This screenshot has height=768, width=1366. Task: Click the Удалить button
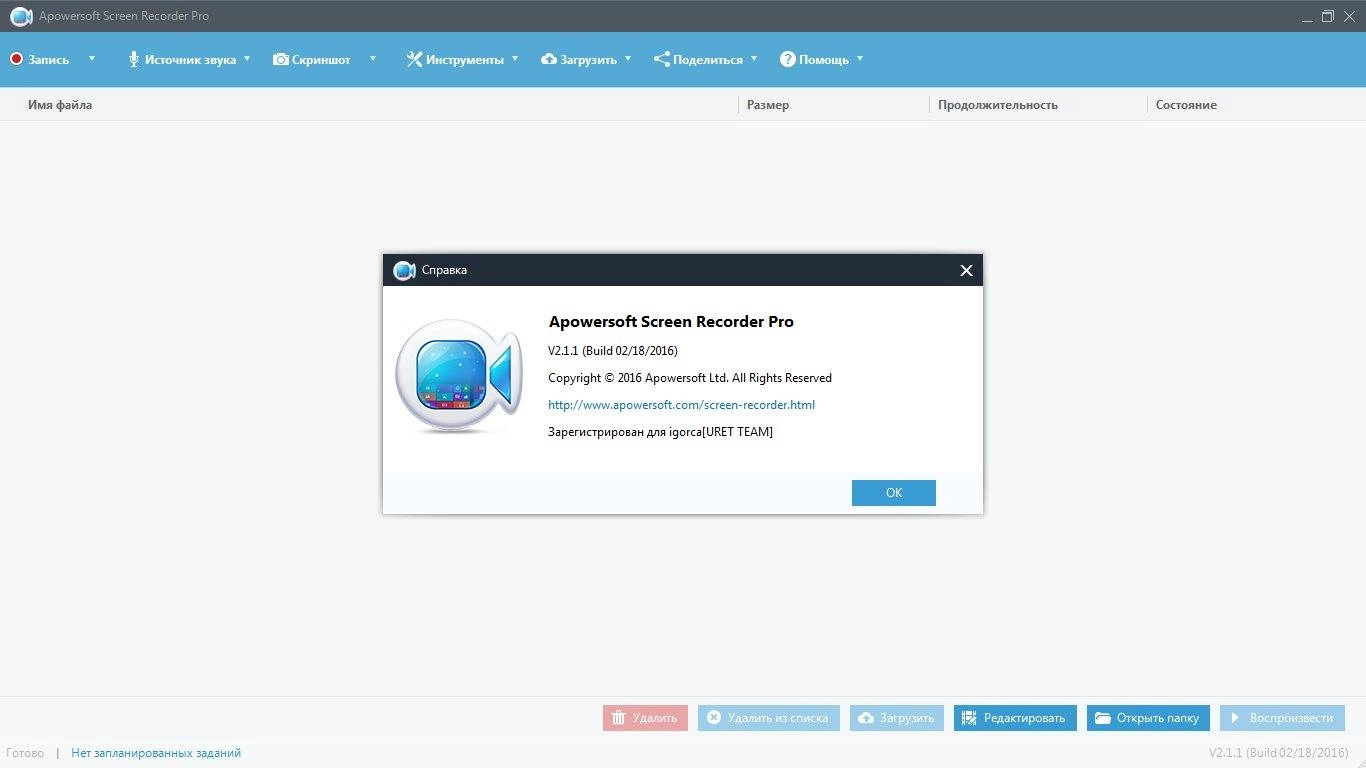pos(645,718)
